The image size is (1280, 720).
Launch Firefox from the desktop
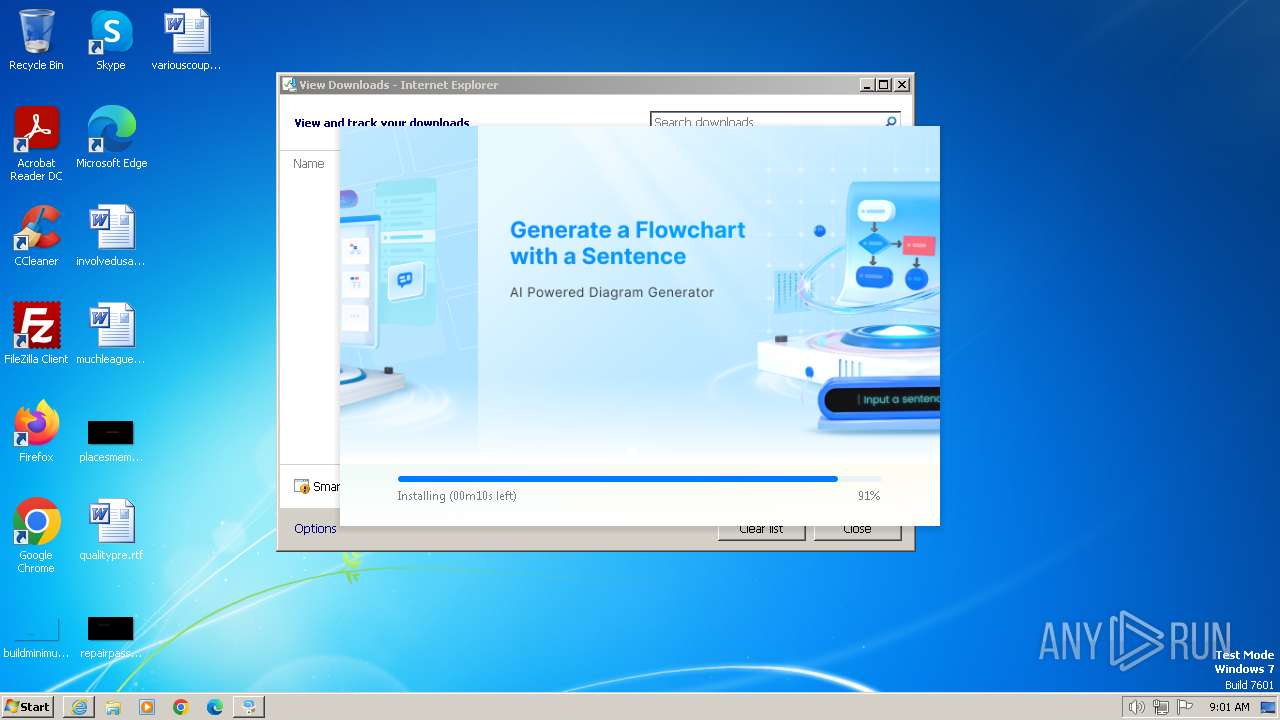coord(36,432)
